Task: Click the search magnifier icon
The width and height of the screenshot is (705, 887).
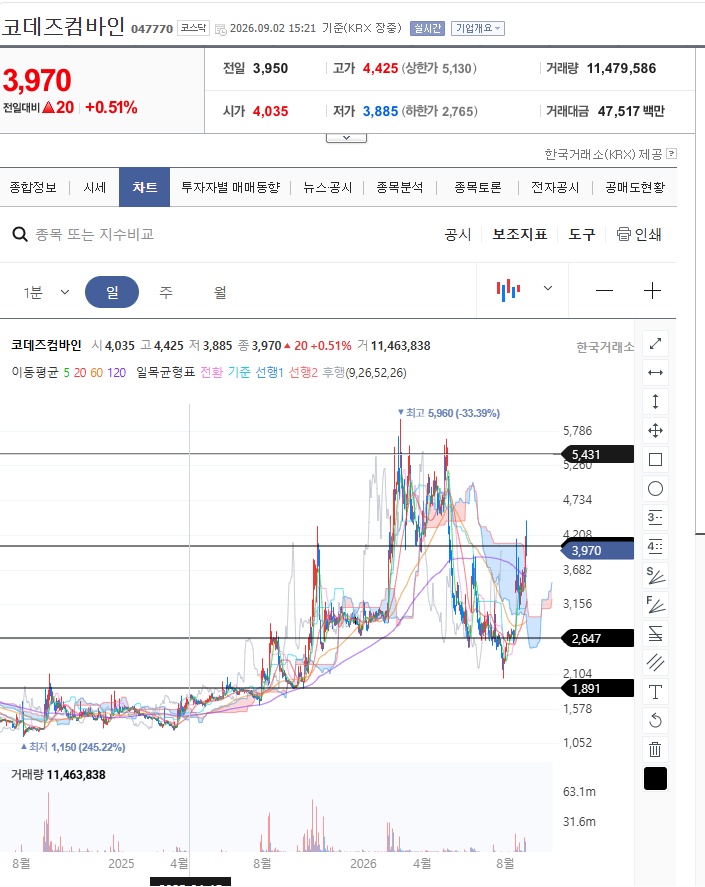Action: (x=20, y=234)
